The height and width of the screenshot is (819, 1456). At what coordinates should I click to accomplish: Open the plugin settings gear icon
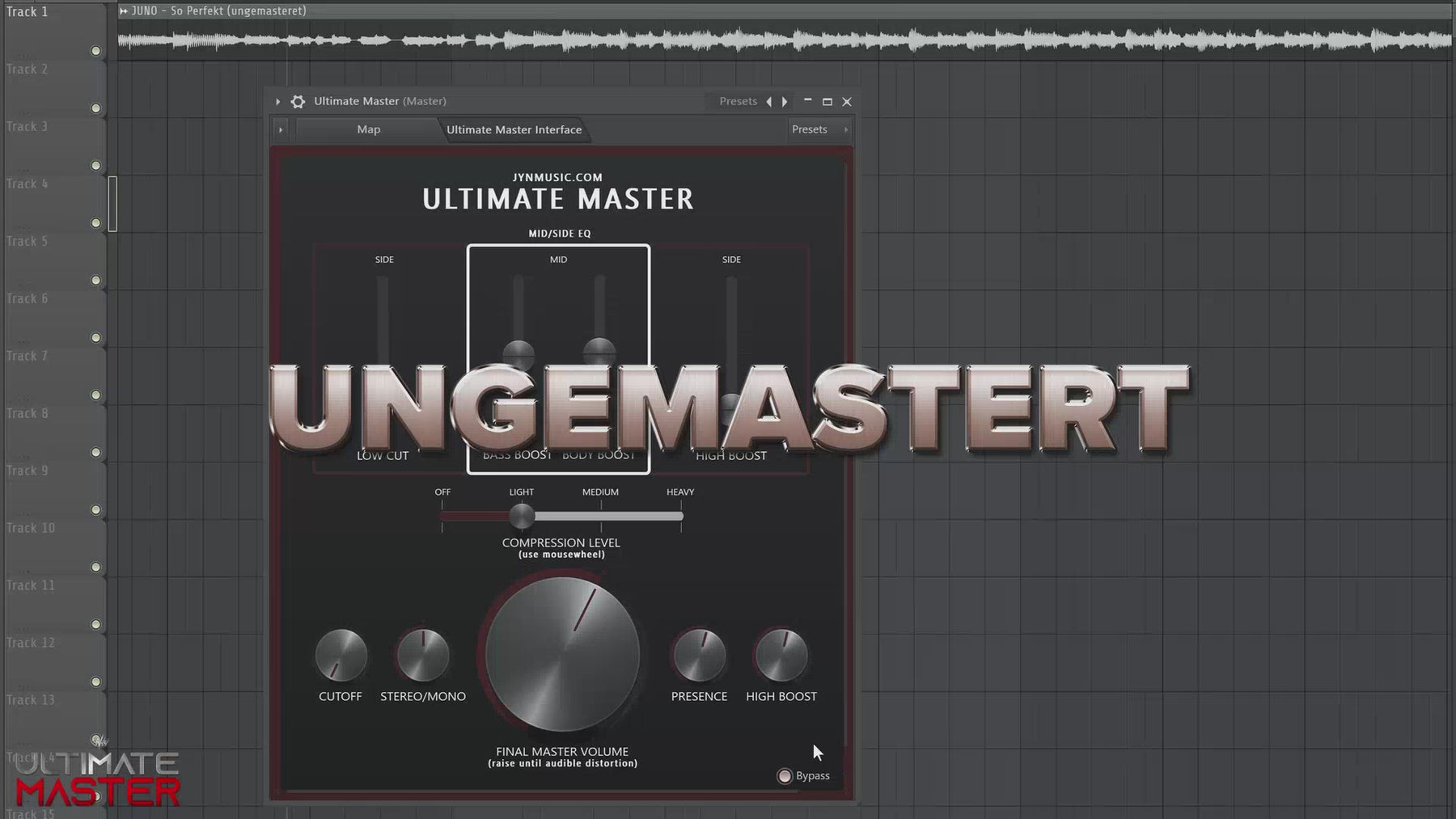pos(298,101)
